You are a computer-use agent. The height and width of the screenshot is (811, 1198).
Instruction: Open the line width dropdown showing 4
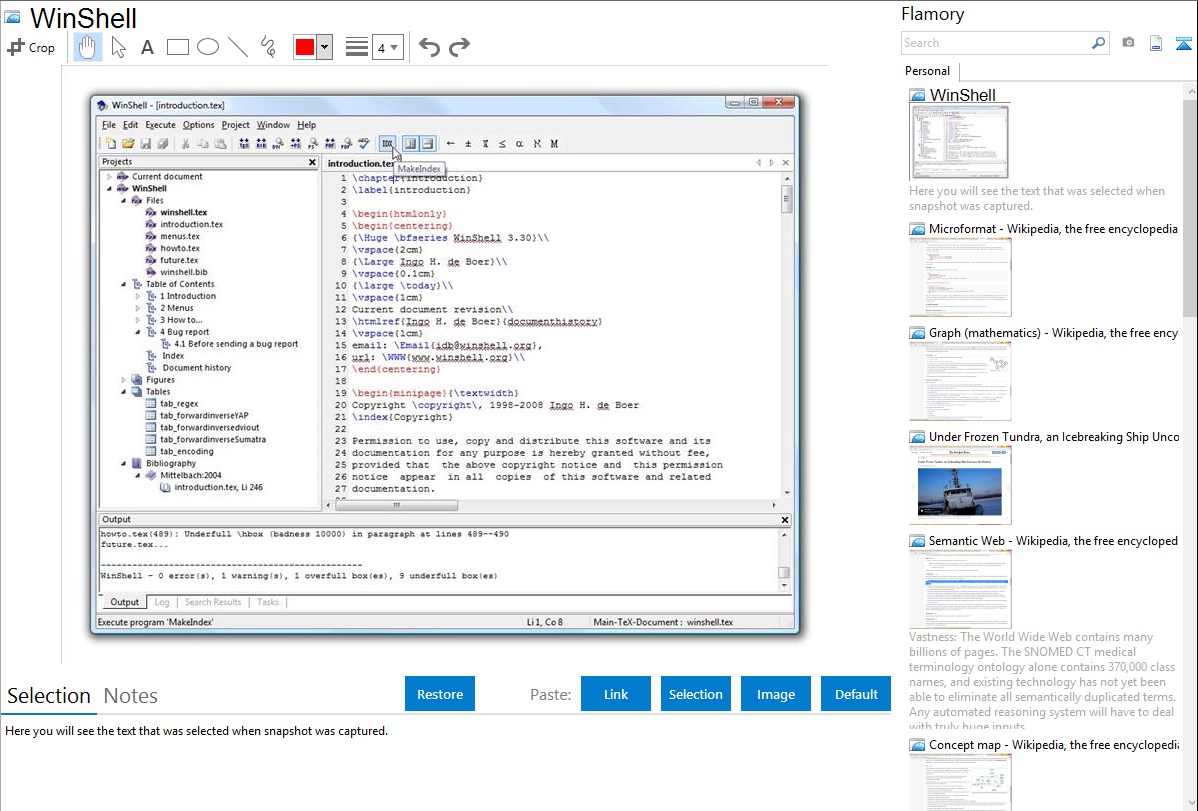pos(387,47)
